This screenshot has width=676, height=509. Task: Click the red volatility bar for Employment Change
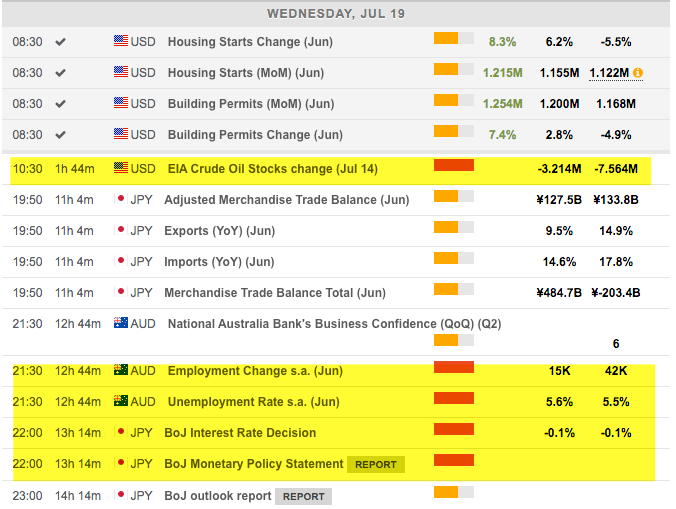(454, 367)
